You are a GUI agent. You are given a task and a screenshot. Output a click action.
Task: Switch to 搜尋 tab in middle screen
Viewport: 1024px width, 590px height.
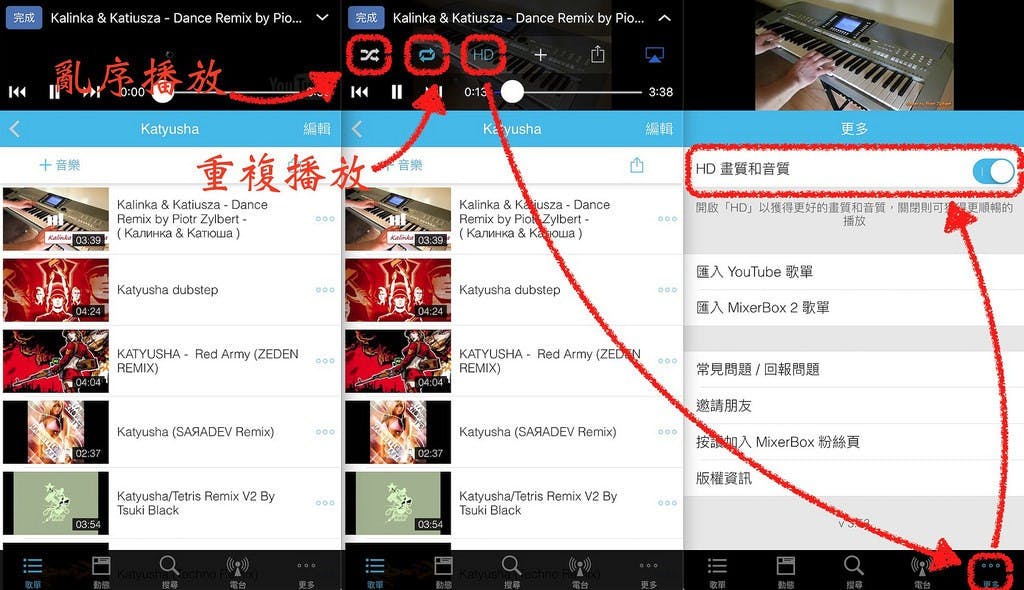[511, 572]
